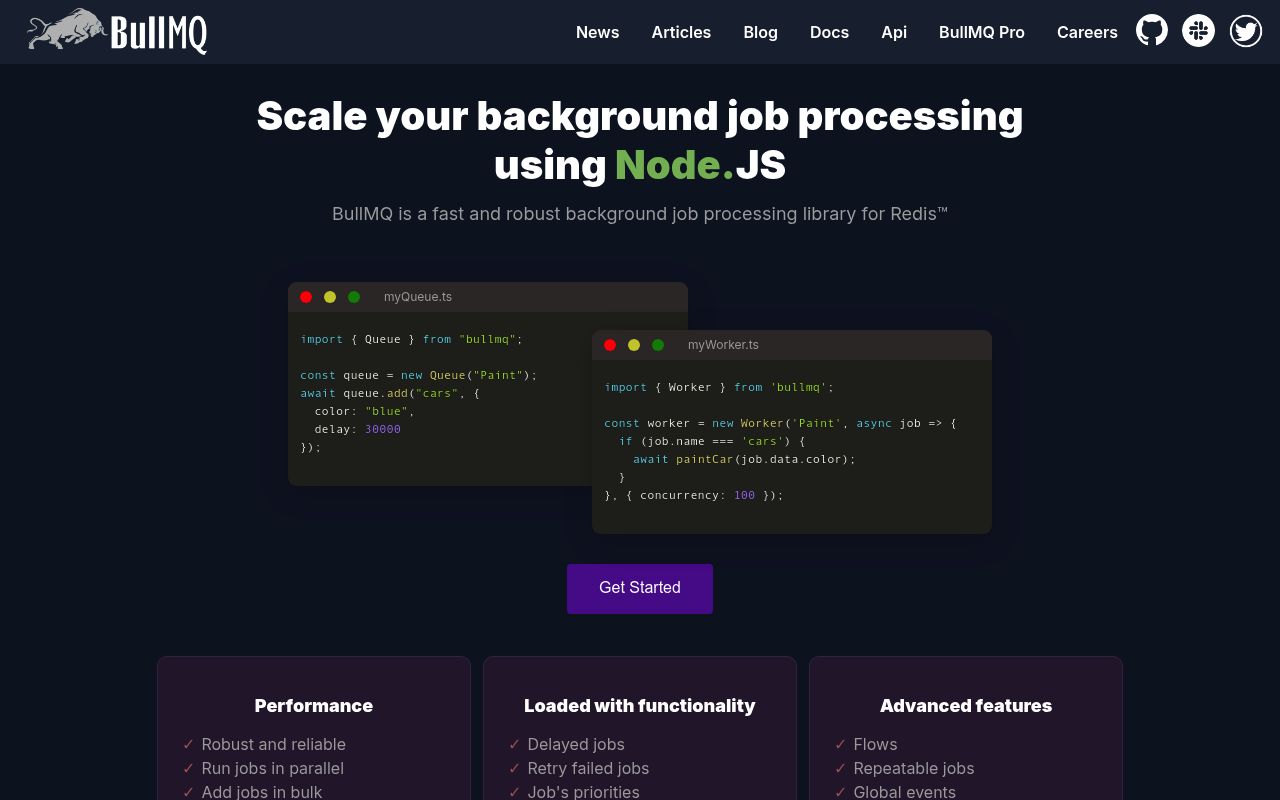Click the 'await queue.add("cars"' code line
The width and height of the screenshot is (1280, 800).
tap(390, 393)
